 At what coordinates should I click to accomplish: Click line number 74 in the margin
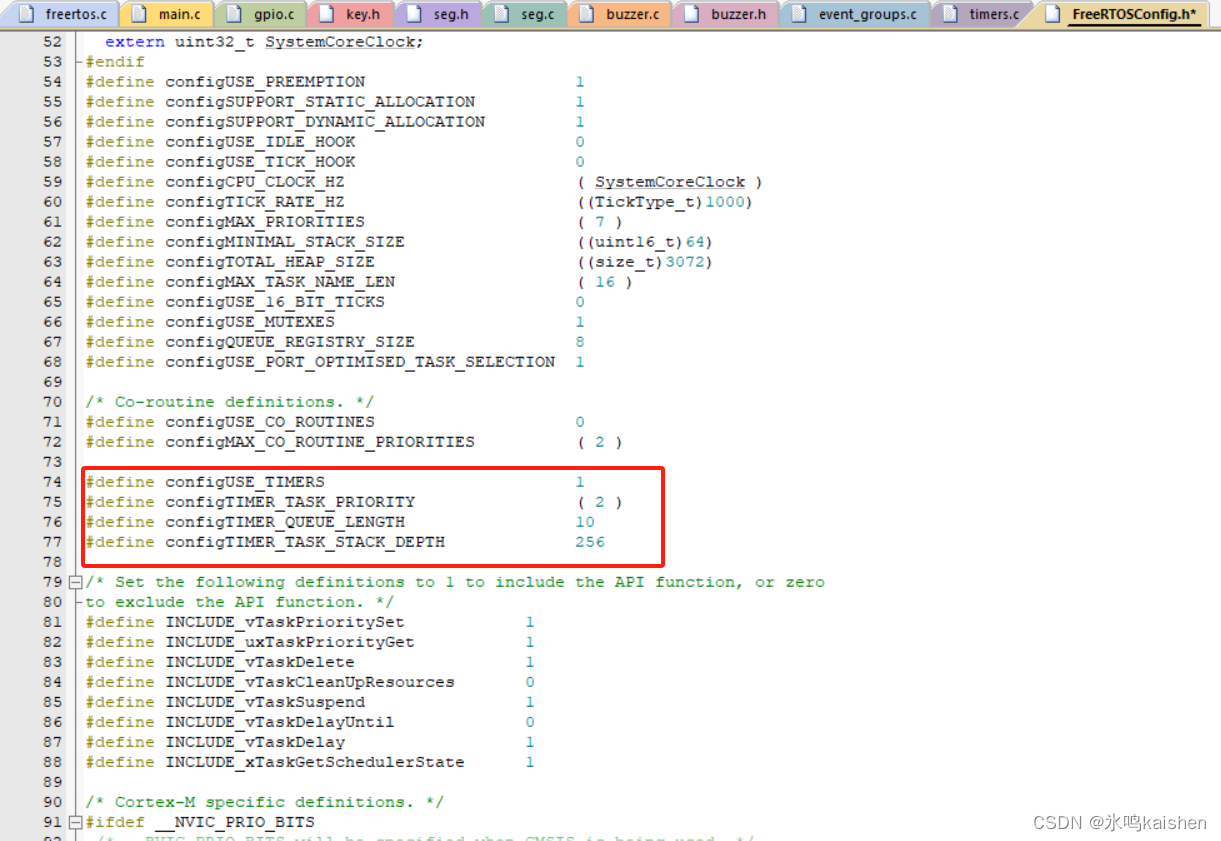coord(52,481)
